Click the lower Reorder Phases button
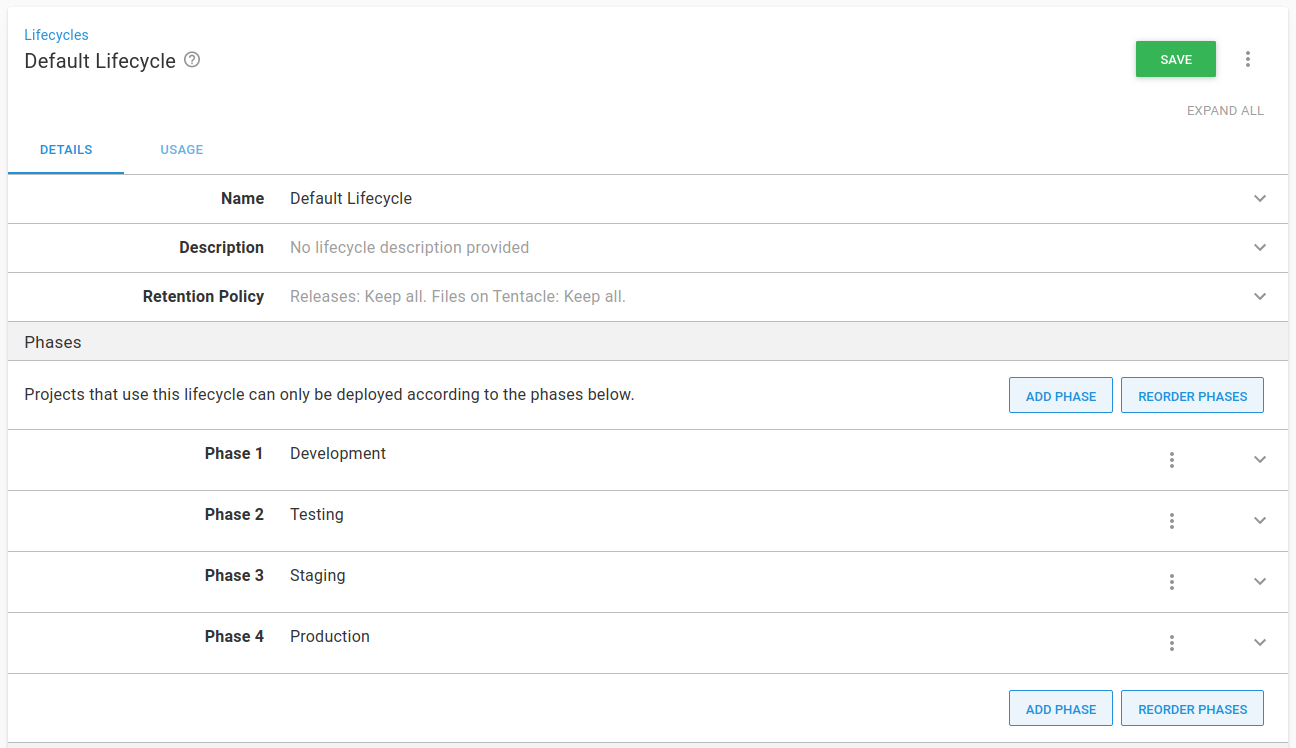The width and height of the screenshot is (1296, 748). (x=1192, y=708)
